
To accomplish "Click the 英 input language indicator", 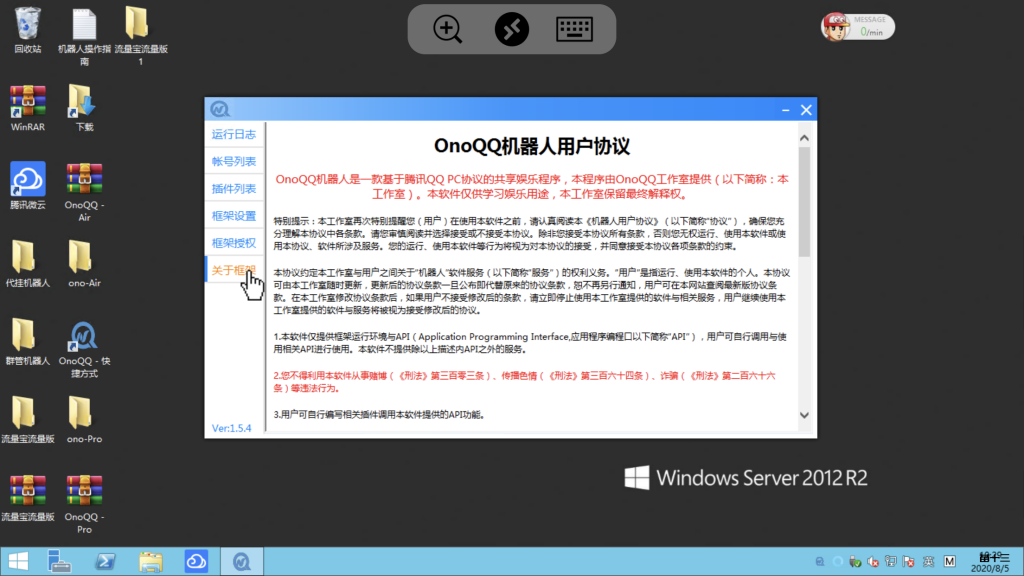I will click(x=928, y=562).
